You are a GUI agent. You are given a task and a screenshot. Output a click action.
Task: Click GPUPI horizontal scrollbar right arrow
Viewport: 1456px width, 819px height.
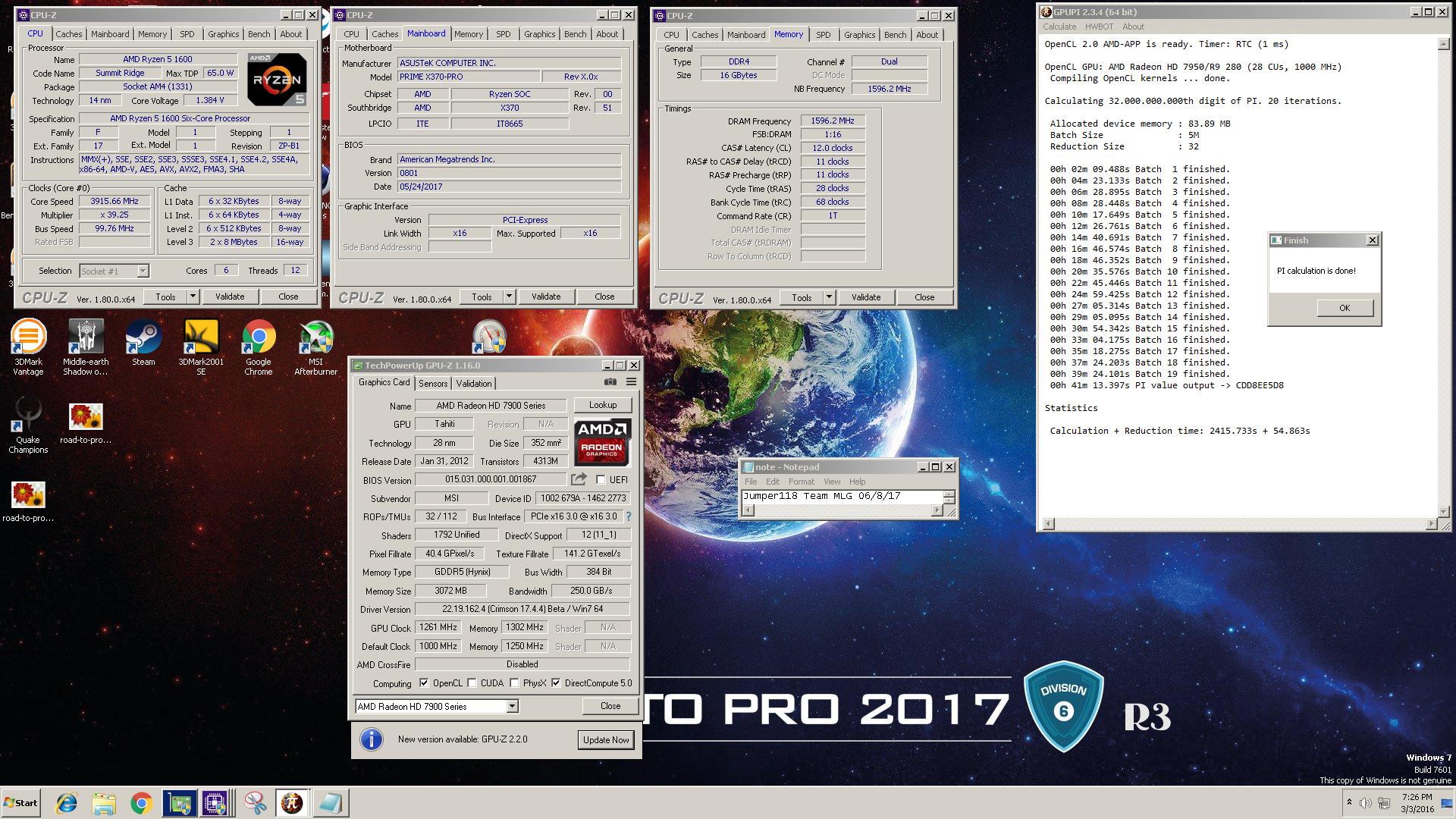[x=1431, y=523]
